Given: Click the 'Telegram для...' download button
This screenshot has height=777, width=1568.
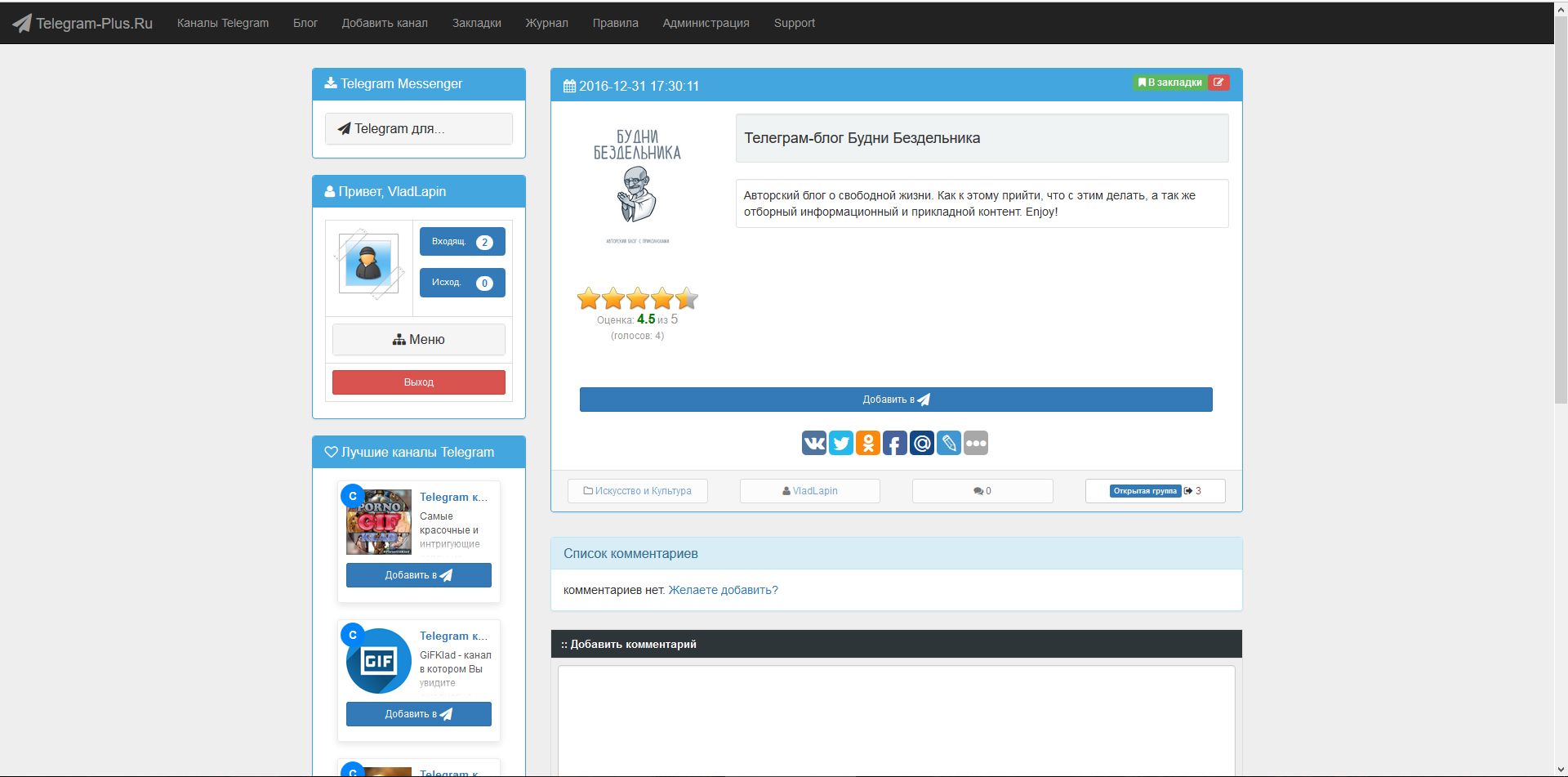Looking at the screenshot, I should [419, 128].
